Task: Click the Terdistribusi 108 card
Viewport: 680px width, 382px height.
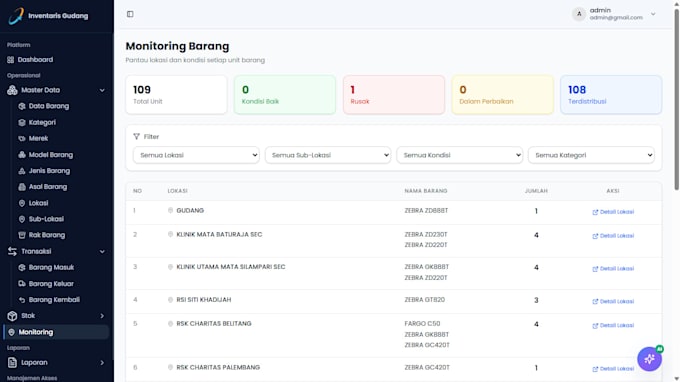Action: [x=611, y=95]
